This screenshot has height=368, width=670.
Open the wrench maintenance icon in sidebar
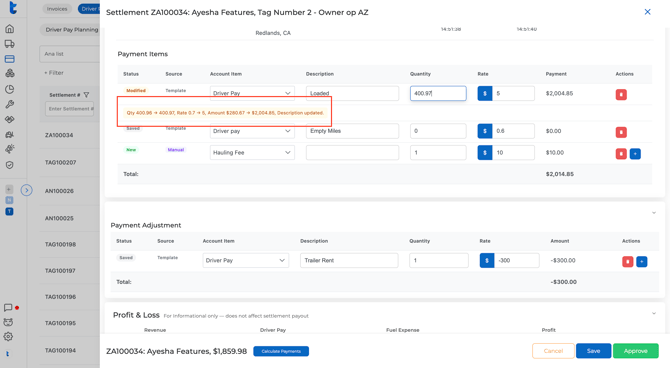point(9,104)
